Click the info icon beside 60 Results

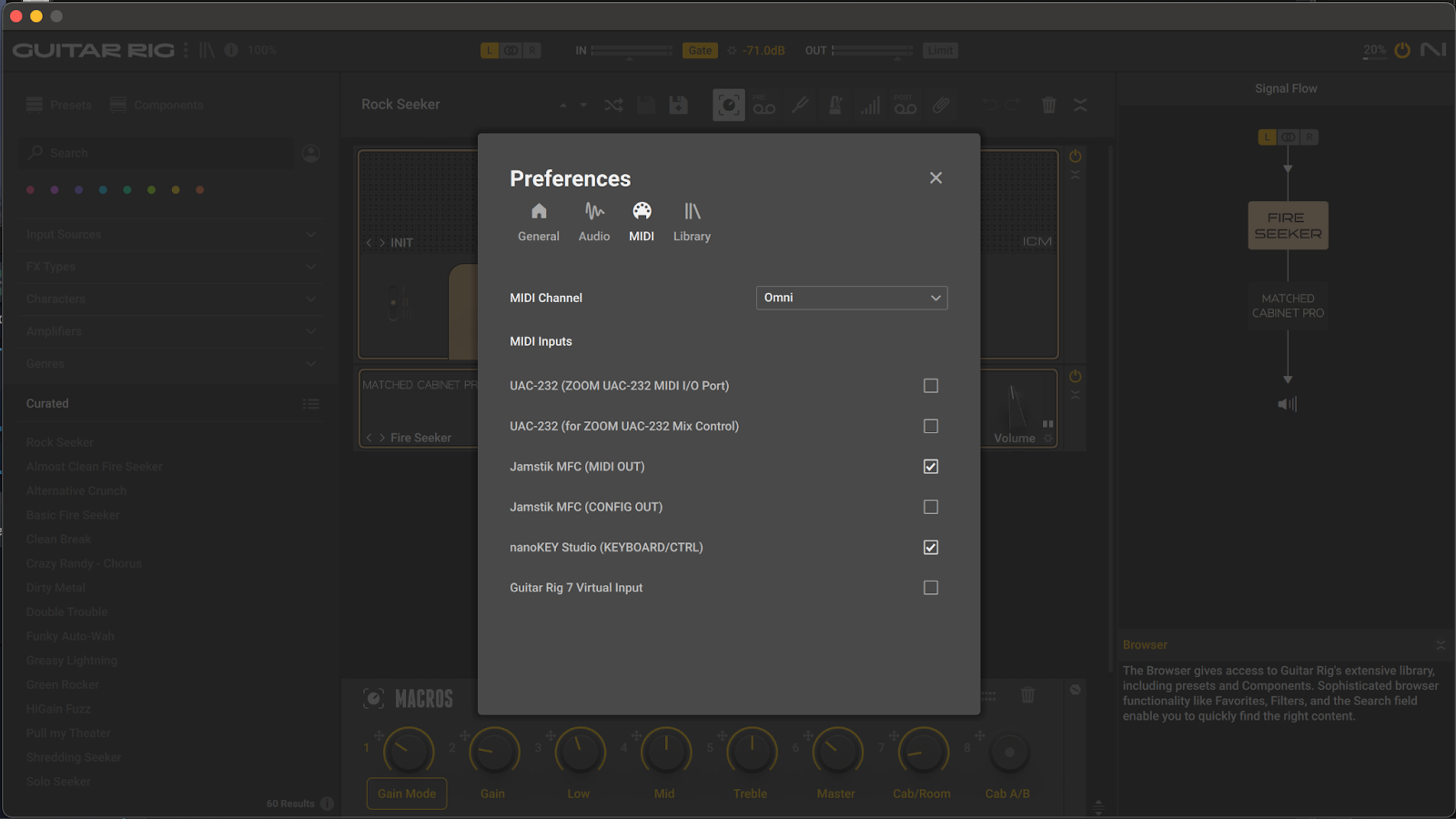(328, 804)
